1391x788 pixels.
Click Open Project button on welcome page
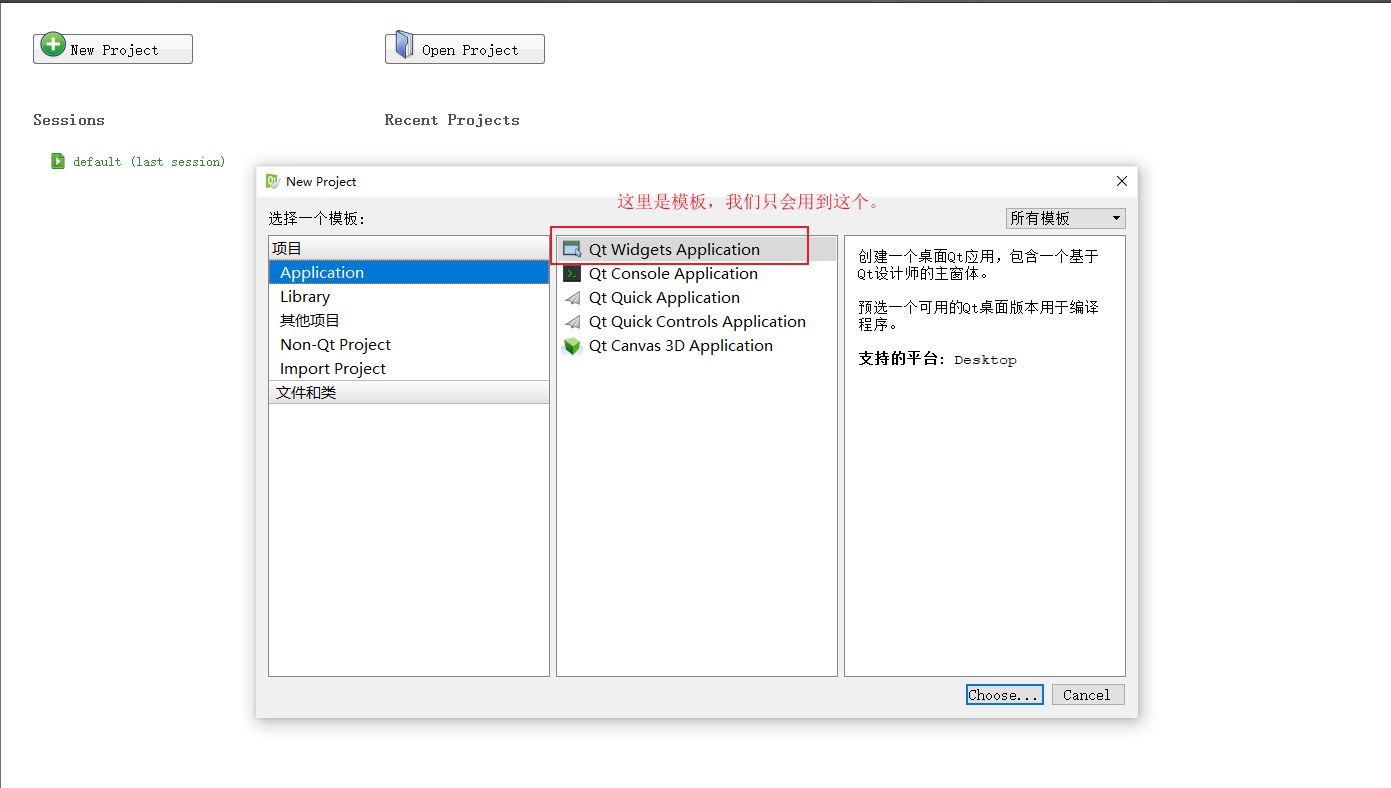(465, 49)
